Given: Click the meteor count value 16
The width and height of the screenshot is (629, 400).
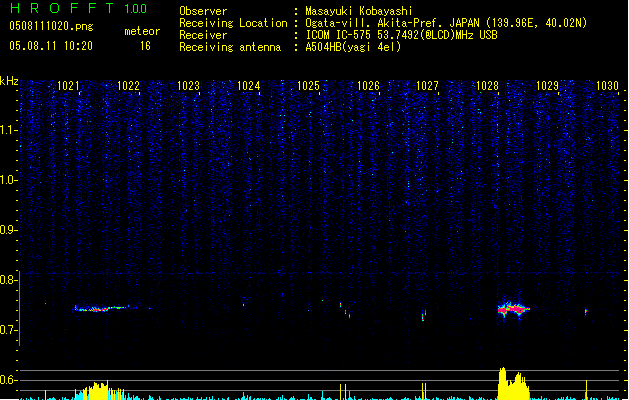Looking at the screenshot, I should (x=145, y=46).
